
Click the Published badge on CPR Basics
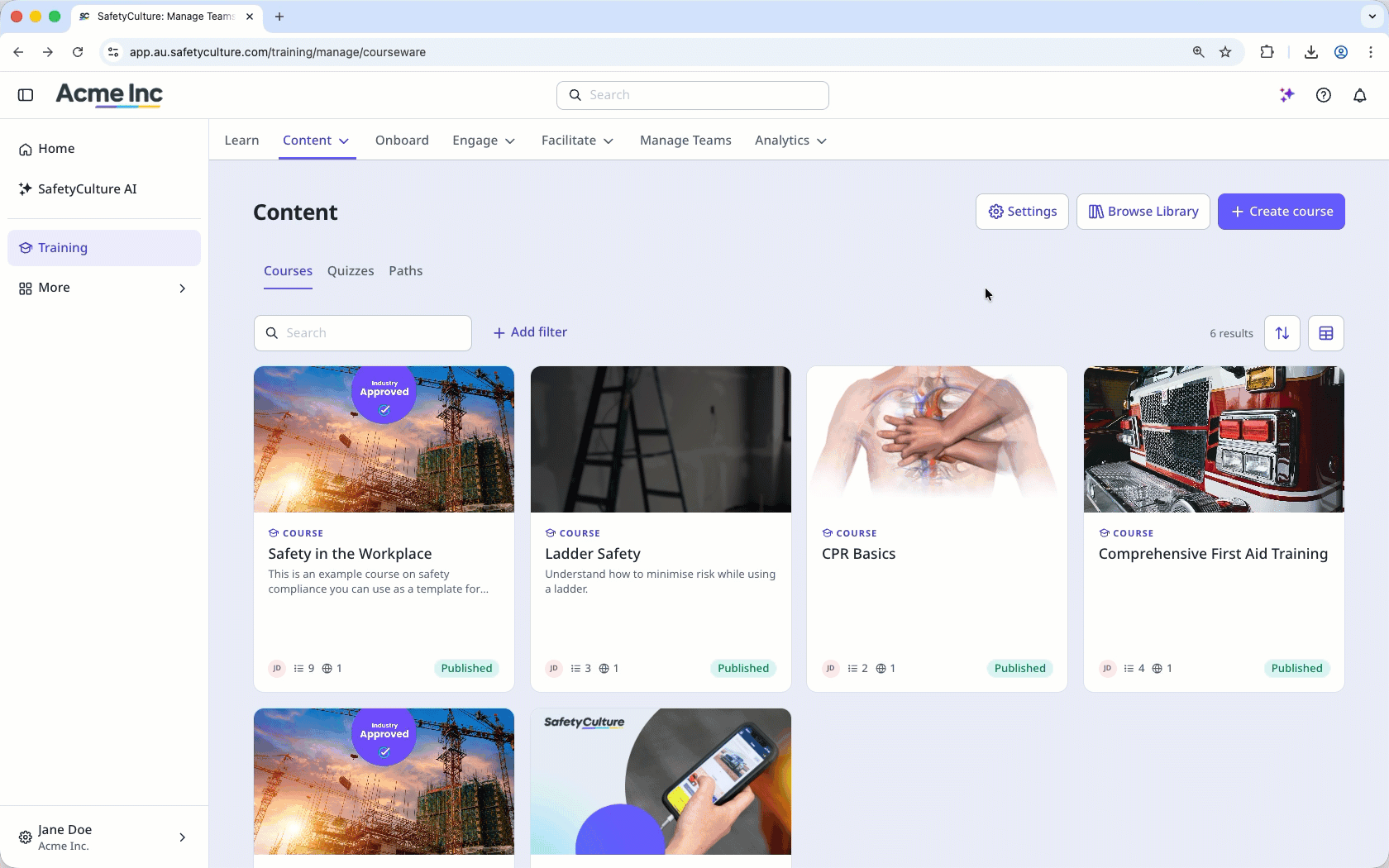pos(1019,668)
